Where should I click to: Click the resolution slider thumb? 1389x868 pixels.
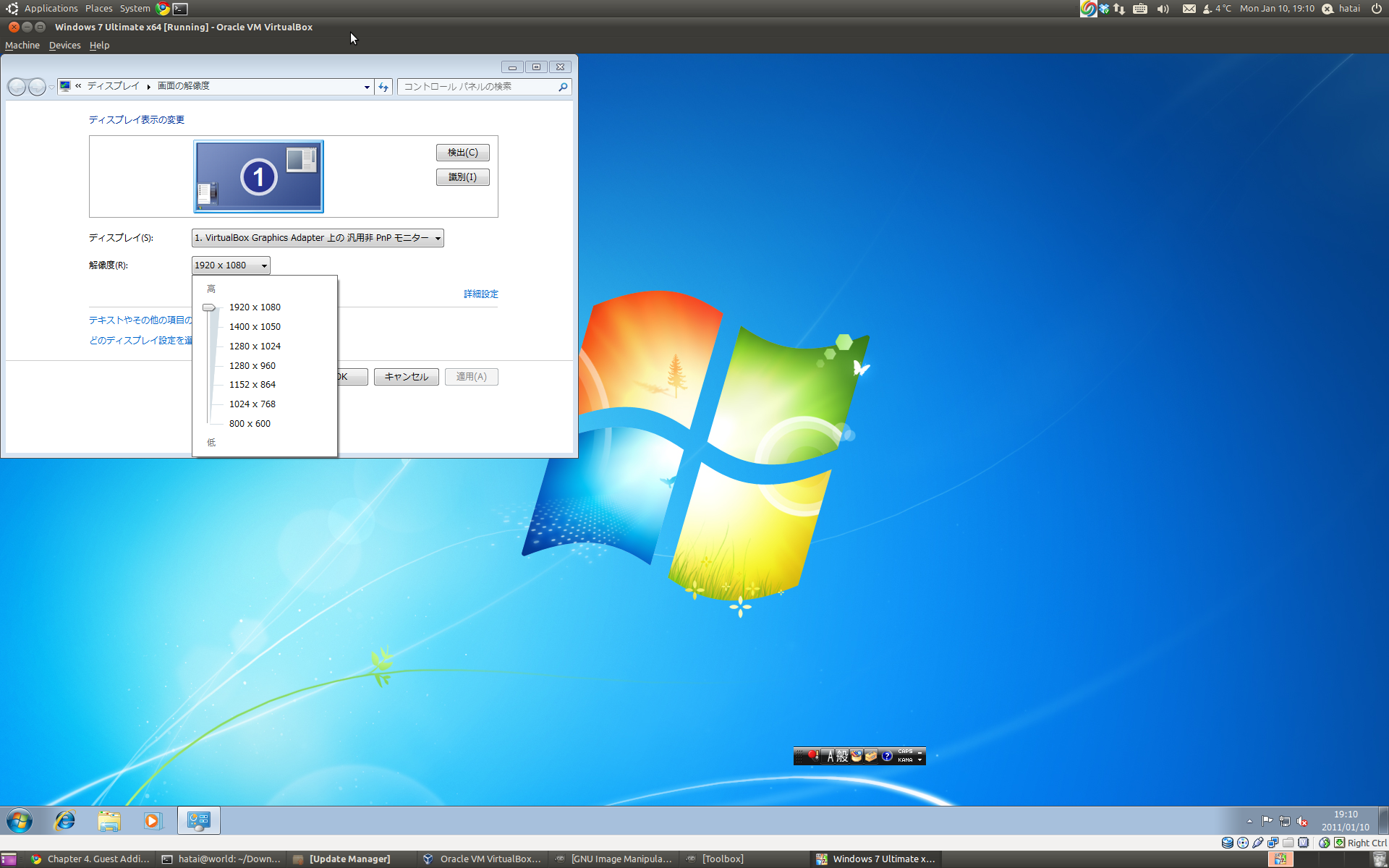[209, 307]
